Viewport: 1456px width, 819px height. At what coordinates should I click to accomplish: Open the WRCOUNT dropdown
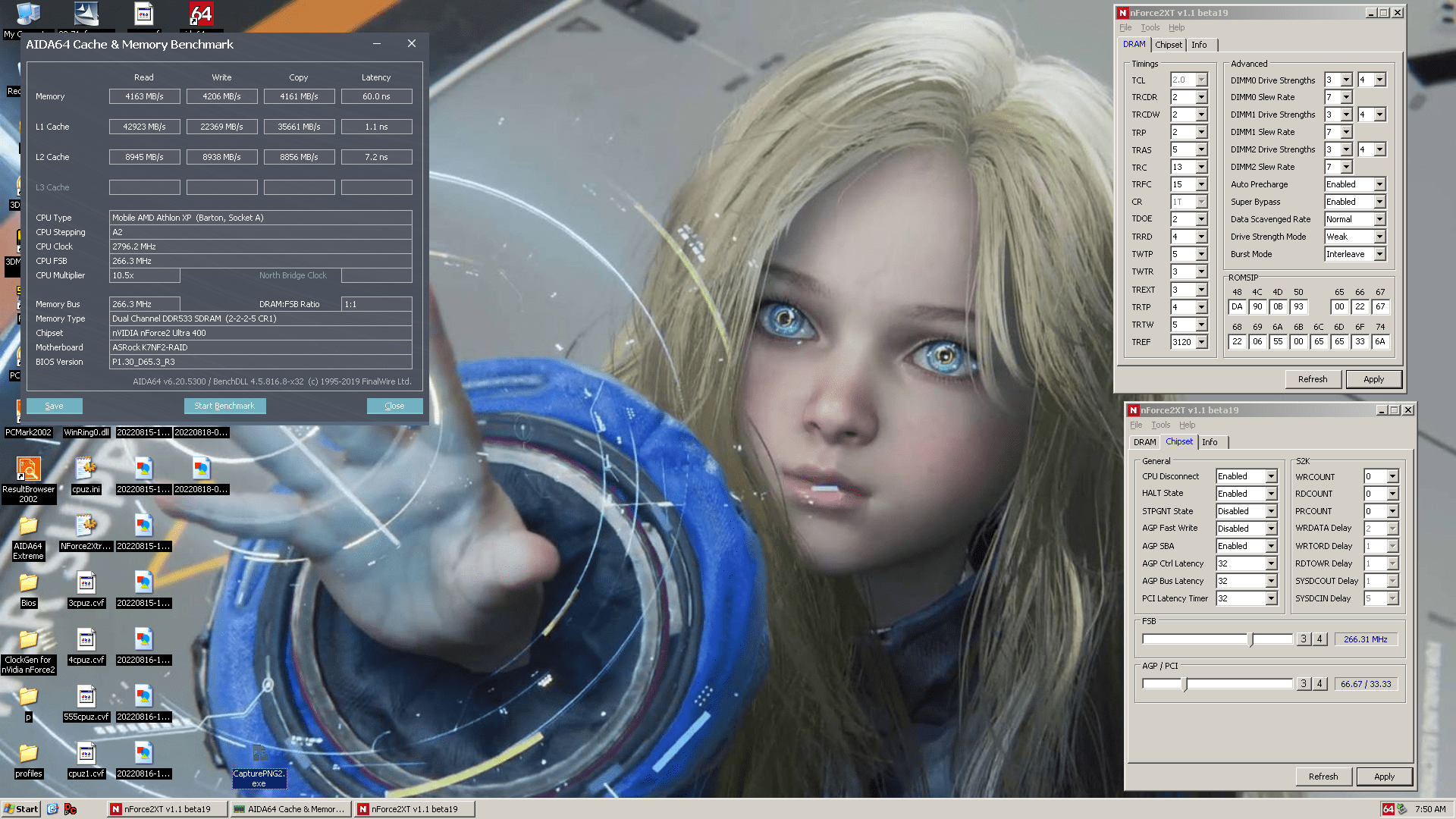click(x=1392, y=476)
